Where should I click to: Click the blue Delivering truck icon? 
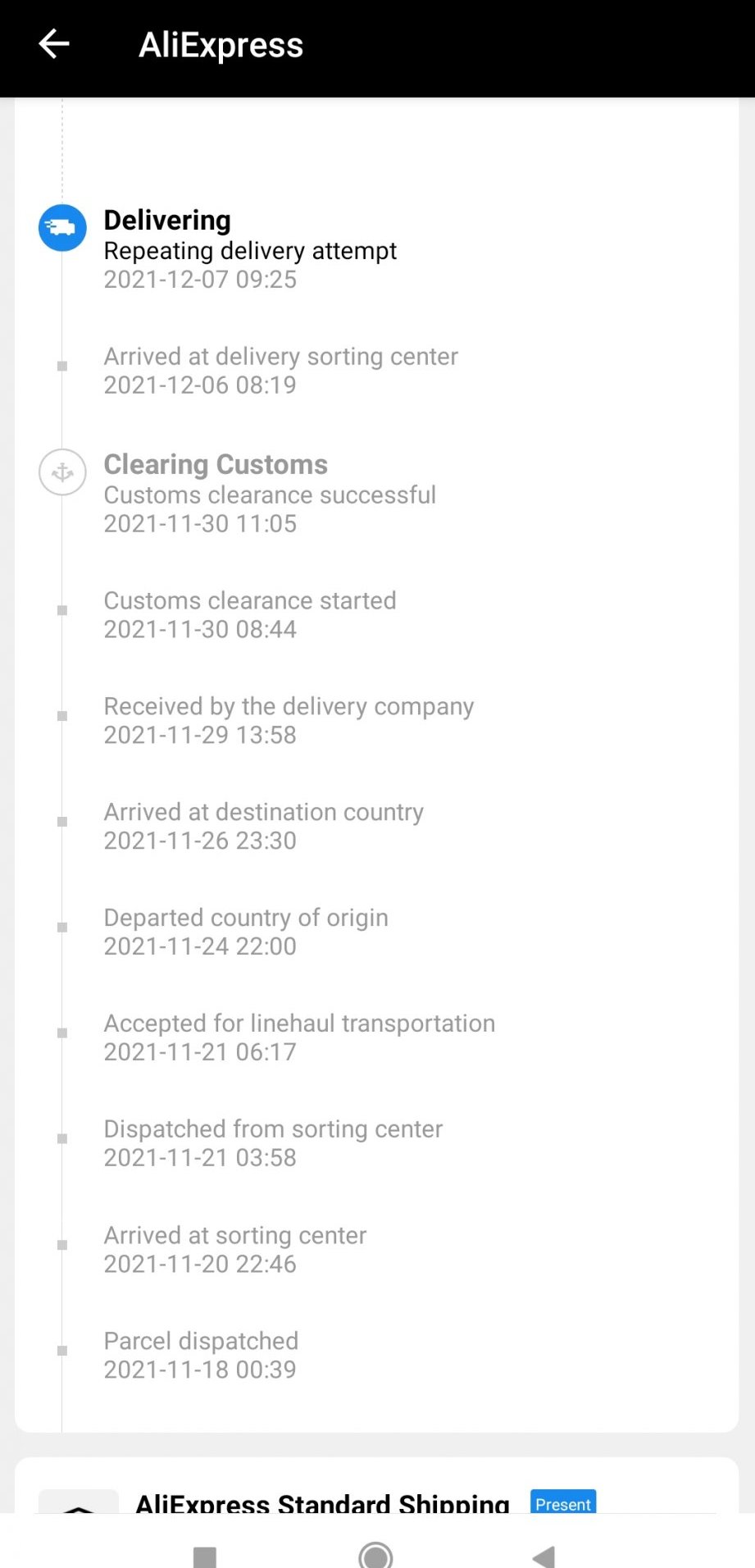click(x=62, y=227)
